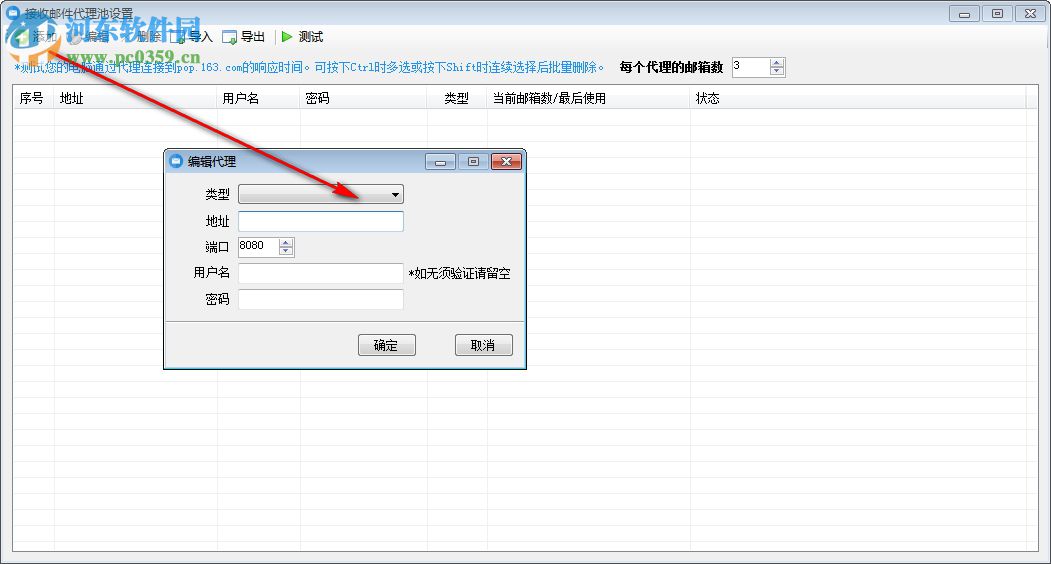Click the 地址 input field in dialog
The image size is (1051, 564).
click(321, 221)
